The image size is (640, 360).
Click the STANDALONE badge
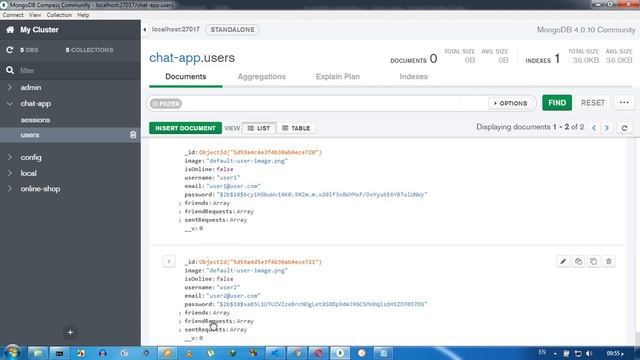point(233,30)
